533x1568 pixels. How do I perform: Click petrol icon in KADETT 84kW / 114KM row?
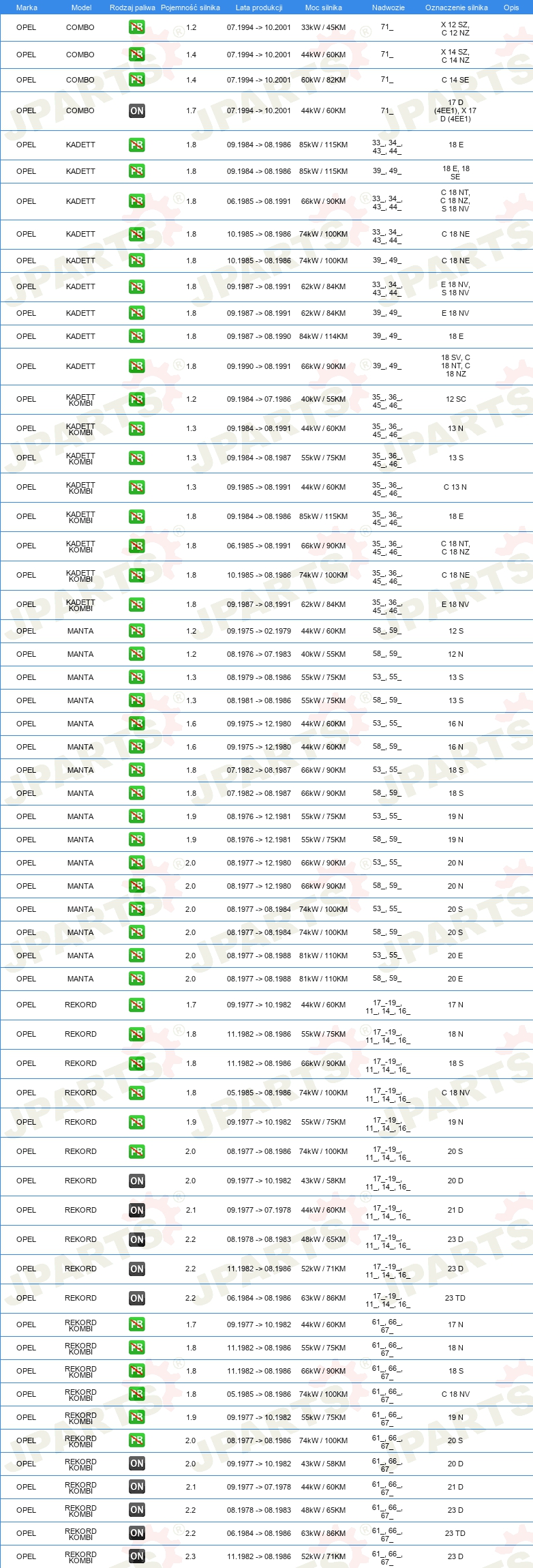[x=137, y=336]
